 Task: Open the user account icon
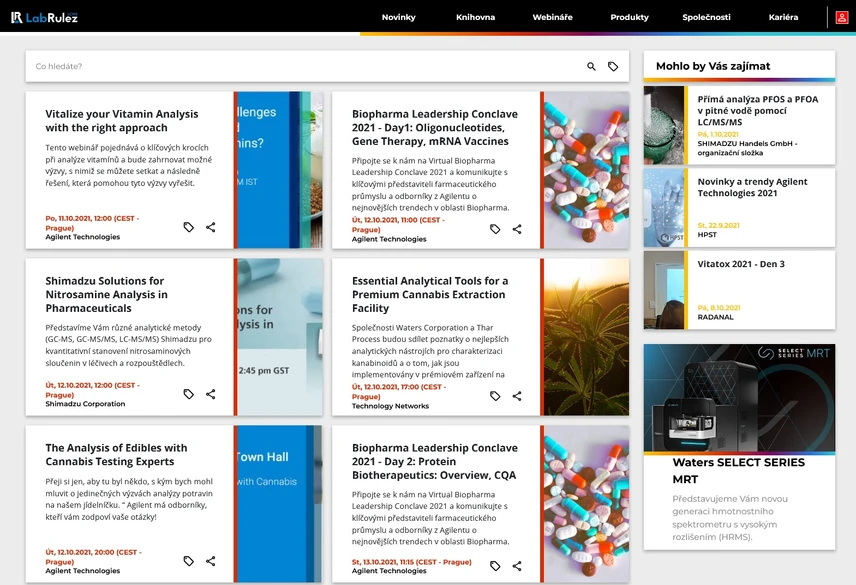[x=842, y=17]
